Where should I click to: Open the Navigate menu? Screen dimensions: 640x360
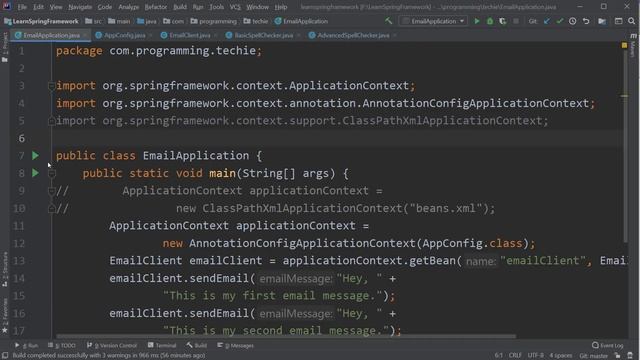coord(80,7)
